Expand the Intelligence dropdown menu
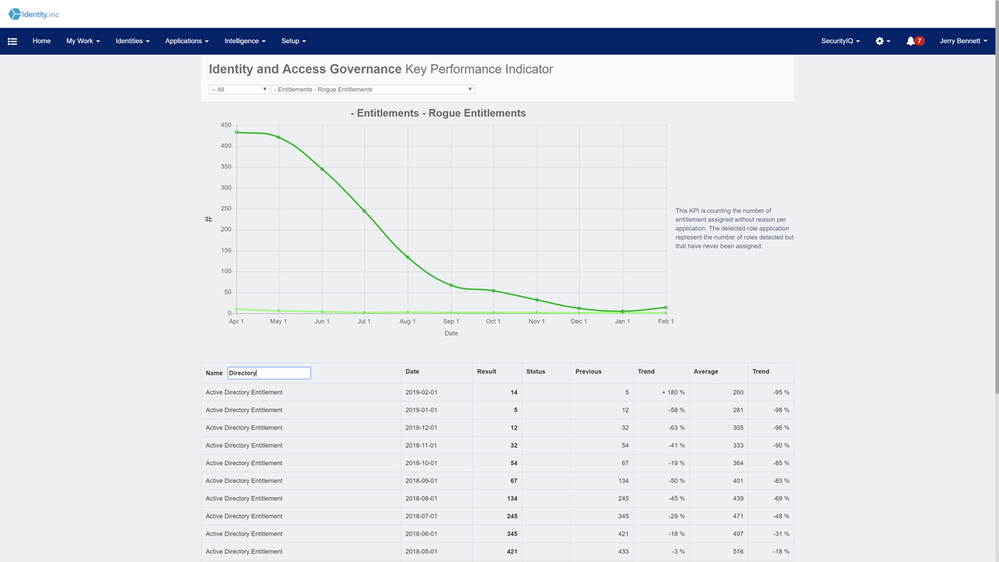Screen dimensions: 999x562 [x=245, y=42]
